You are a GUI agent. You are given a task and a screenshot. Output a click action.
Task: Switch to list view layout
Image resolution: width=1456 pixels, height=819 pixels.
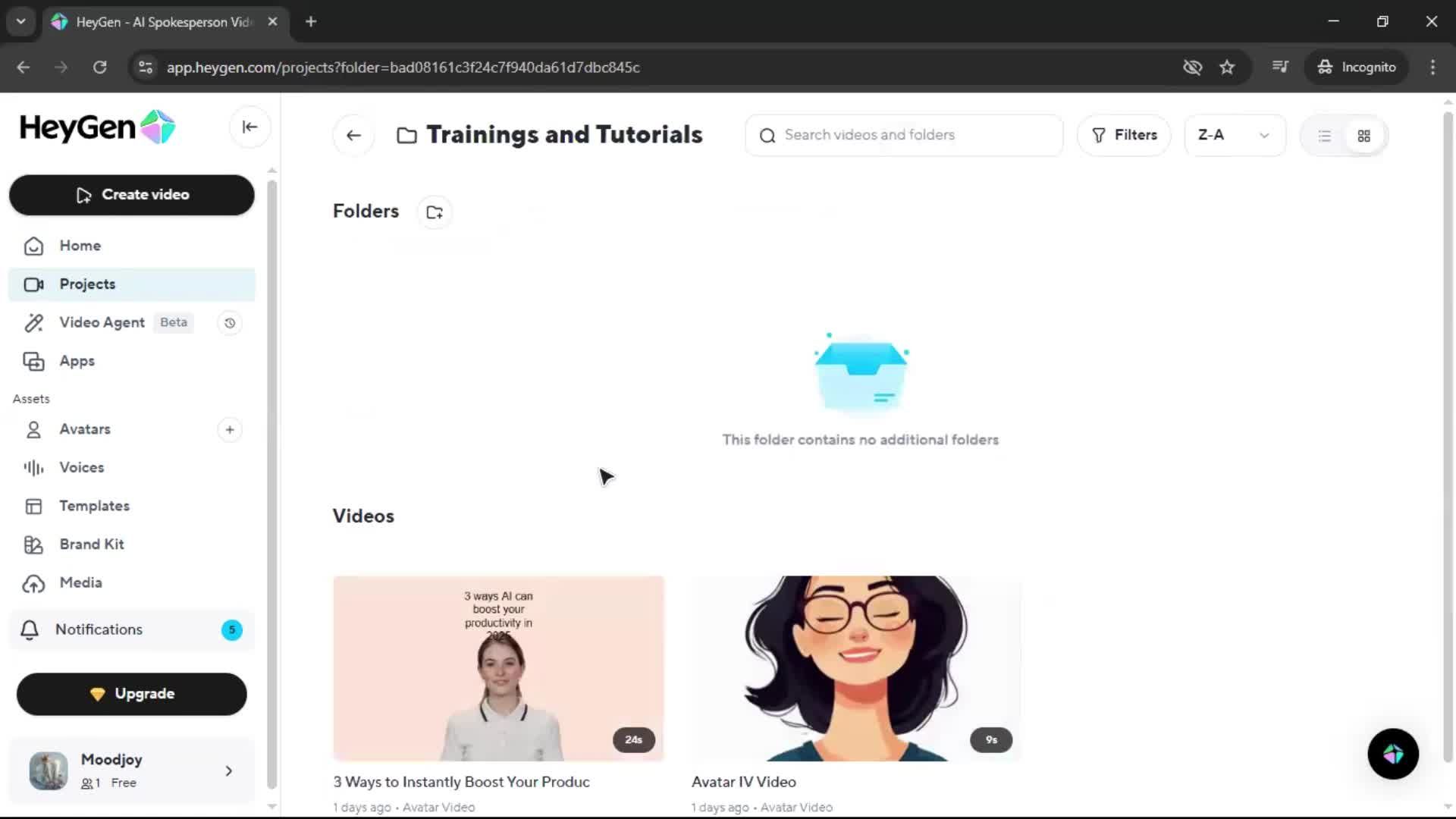pos(1324,136)
